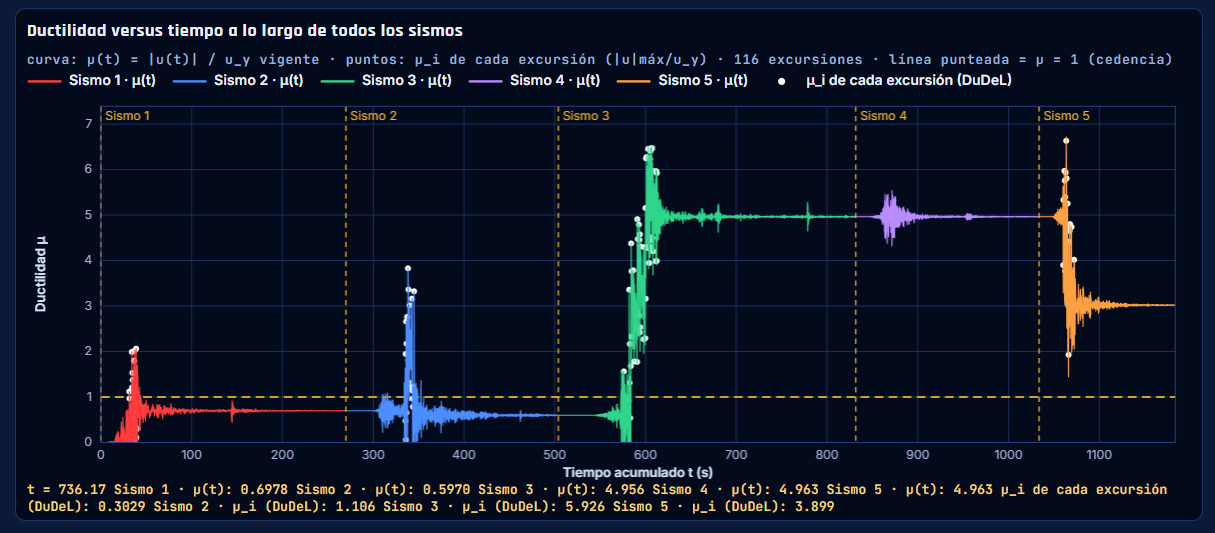
Task: Toggle the Sismo 2 · μ(t) legend entry
Action: (239, 80)
